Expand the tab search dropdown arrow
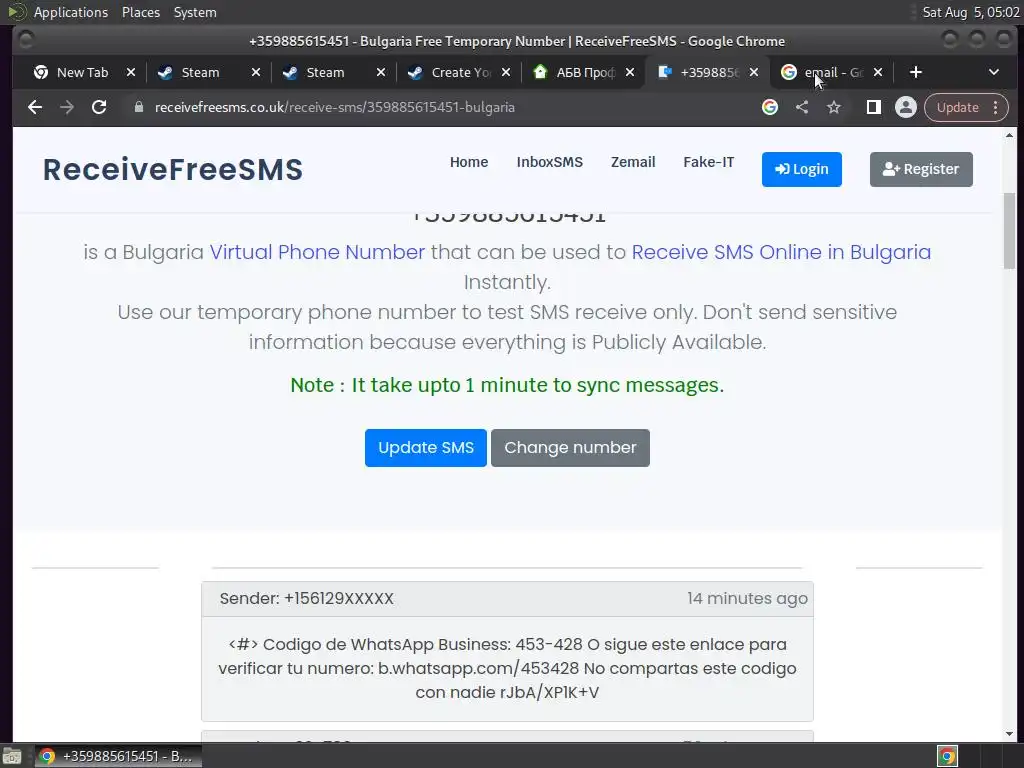This screenshot has width=1024, height=768. 994,72
